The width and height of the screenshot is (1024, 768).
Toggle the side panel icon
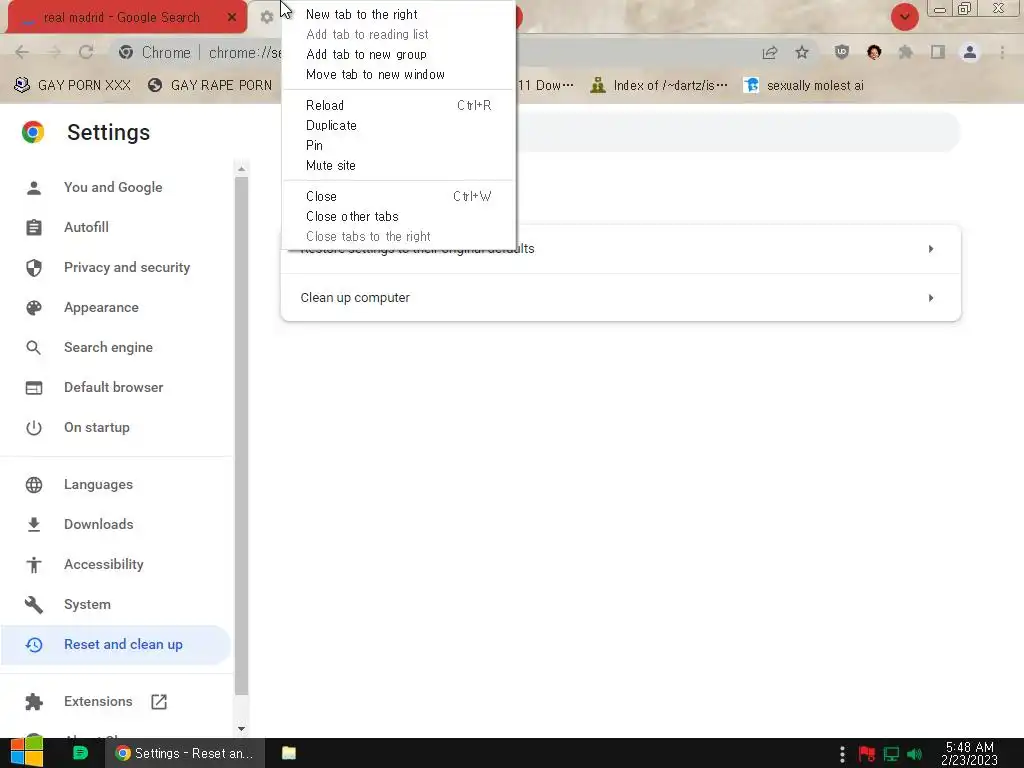pos(938,52)
